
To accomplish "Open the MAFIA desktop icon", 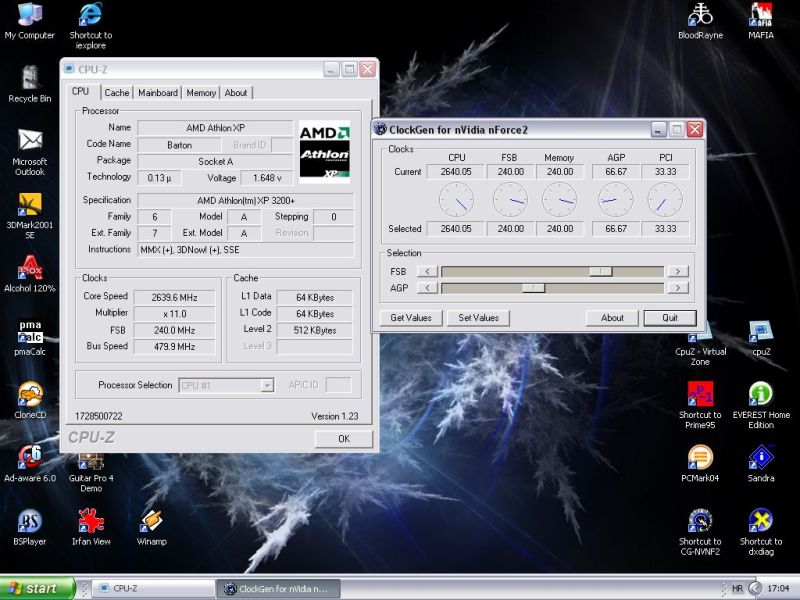I will (x=760, y=14).
